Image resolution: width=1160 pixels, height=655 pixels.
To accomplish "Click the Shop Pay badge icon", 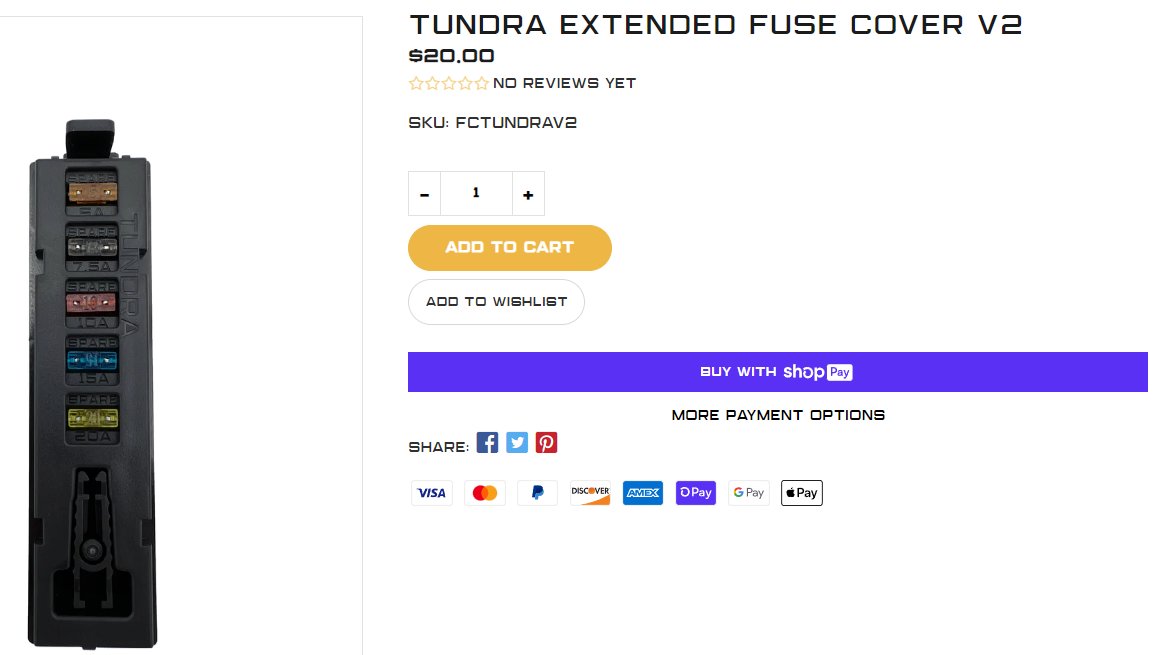I will pos(695,493).
